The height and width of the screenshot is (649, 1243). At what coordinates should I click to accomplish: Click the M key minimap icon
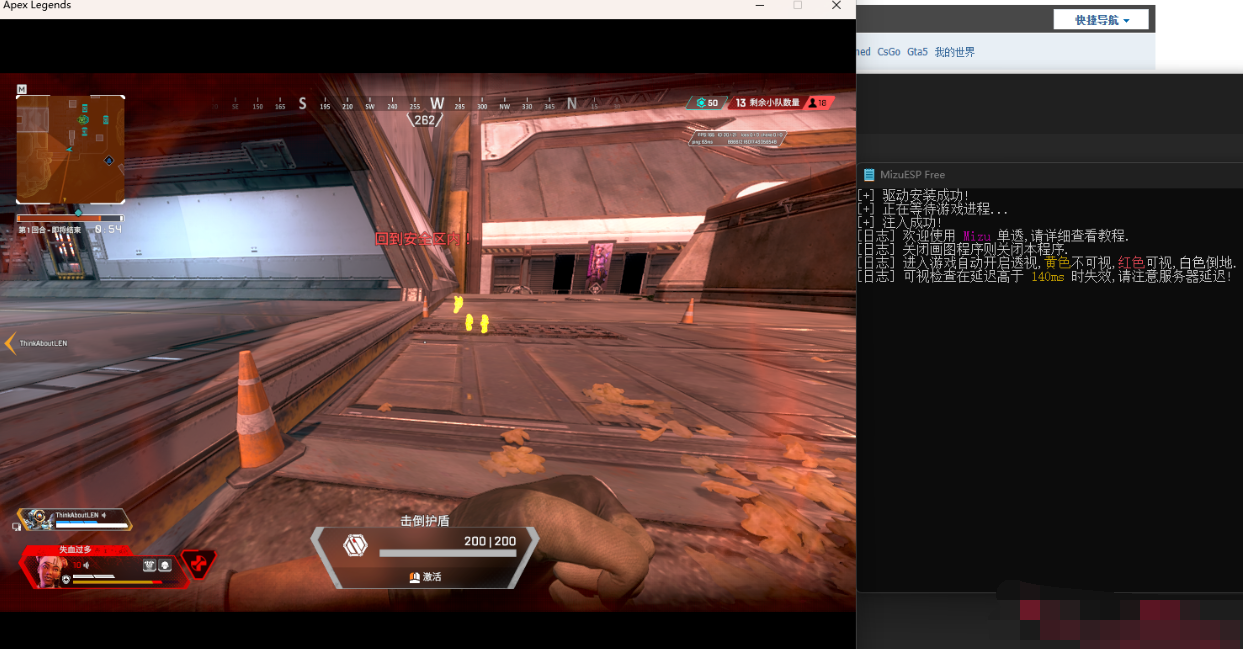click(x=21, y=89)
